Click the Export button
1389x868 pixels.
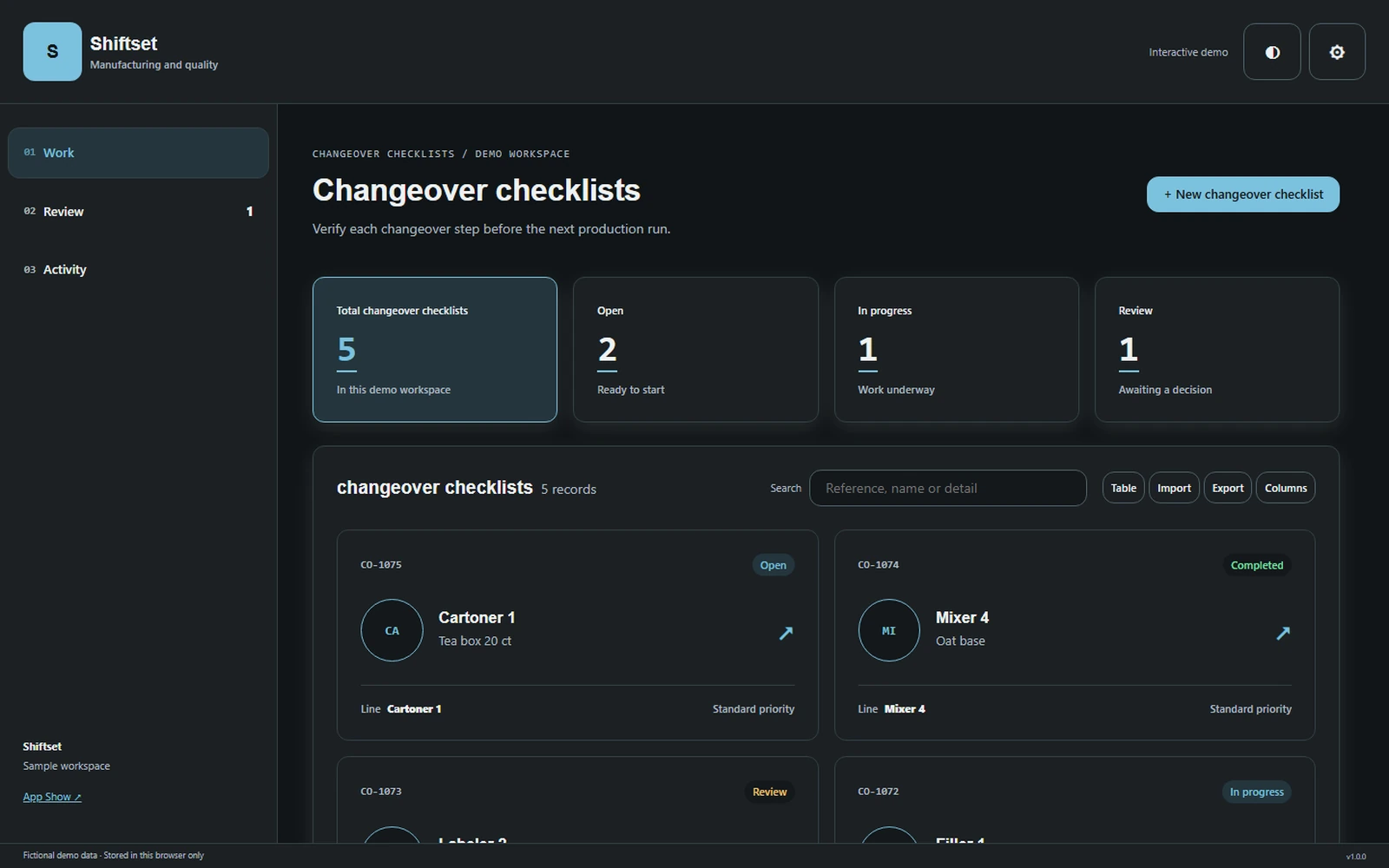pyautogui.click(x=1228, y=488)
